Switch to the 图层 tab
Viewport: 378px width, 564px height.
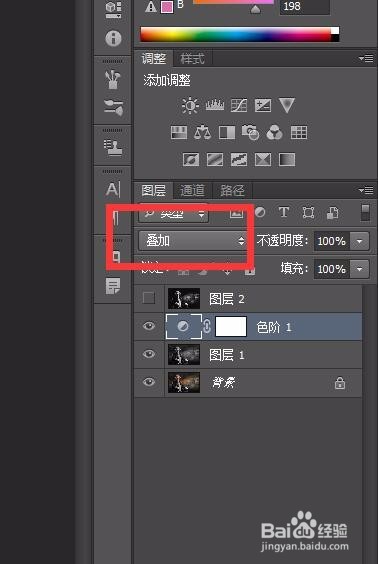[x=154, y=190]
